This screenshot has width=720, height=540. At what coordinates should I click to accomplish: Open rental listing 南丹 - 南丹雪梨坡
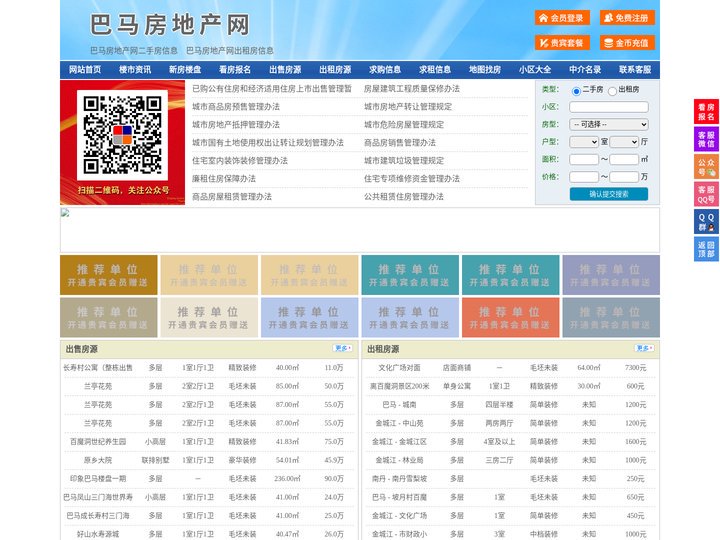coord(399,478)
